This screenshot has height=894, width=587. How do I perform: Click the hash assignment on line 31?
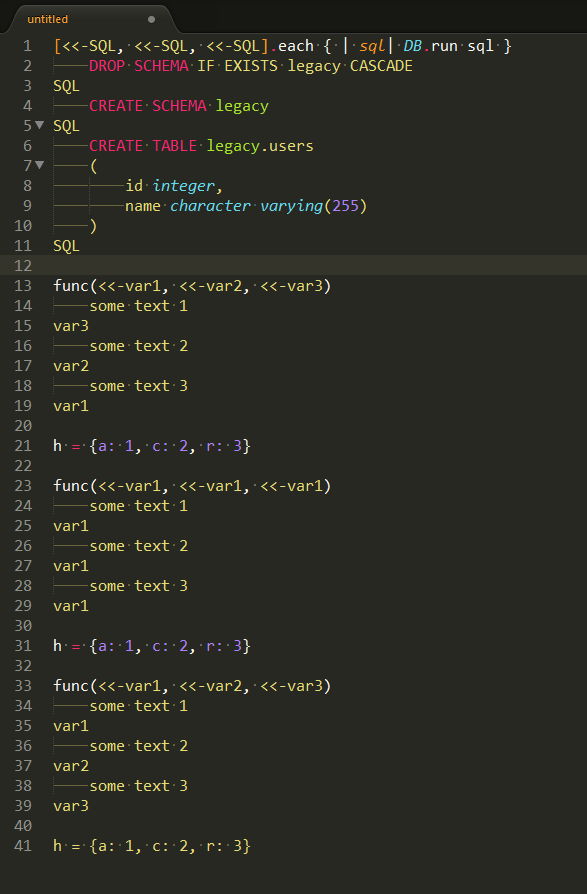152,645
